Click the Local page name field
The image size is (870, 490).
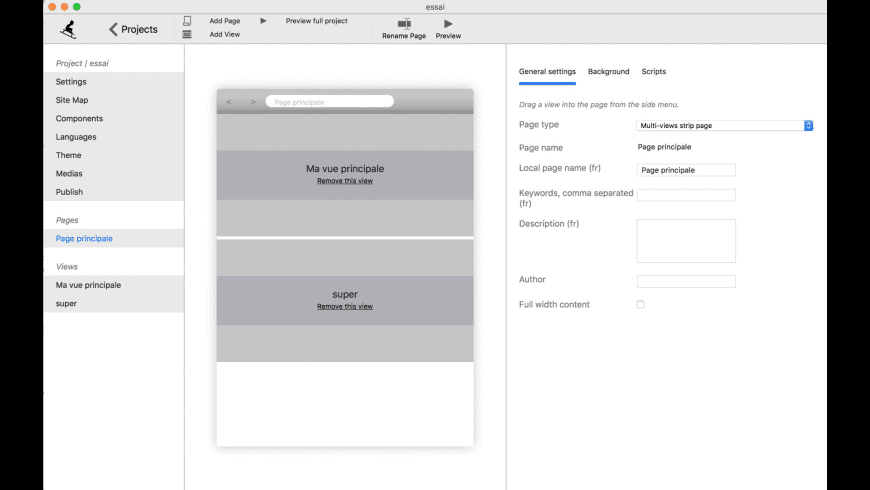click(686, 170)
